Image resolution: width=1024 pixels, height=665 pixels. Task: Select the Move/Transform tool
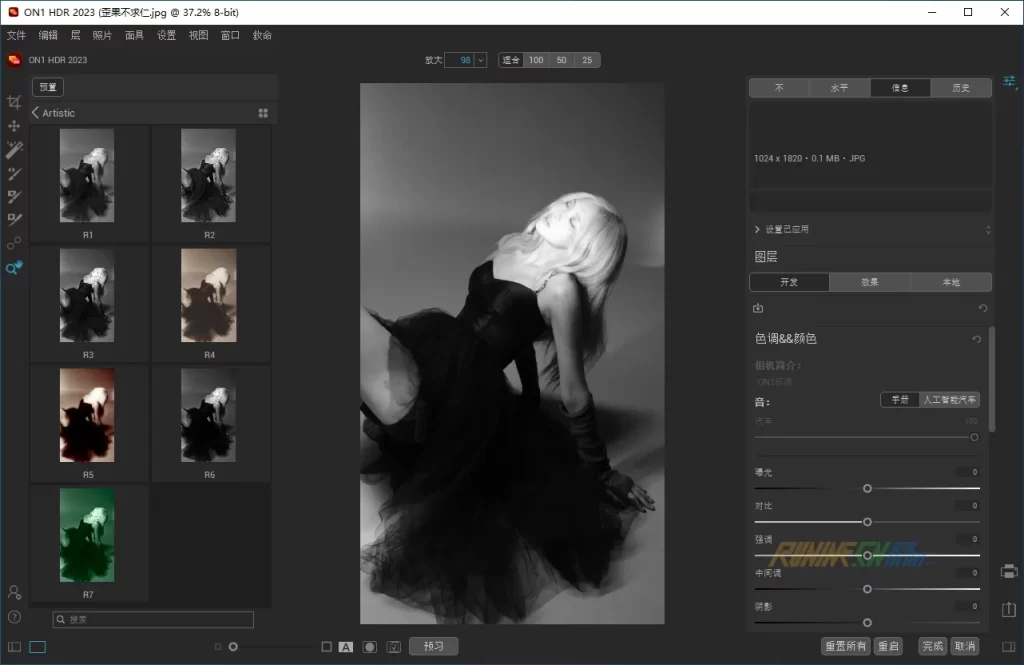pos(14,126)
